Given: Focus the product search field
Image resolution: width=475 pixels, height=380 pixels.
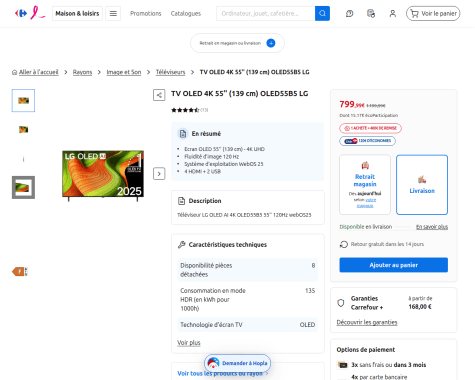Looking at the screenshot, I should pos(265,13).
